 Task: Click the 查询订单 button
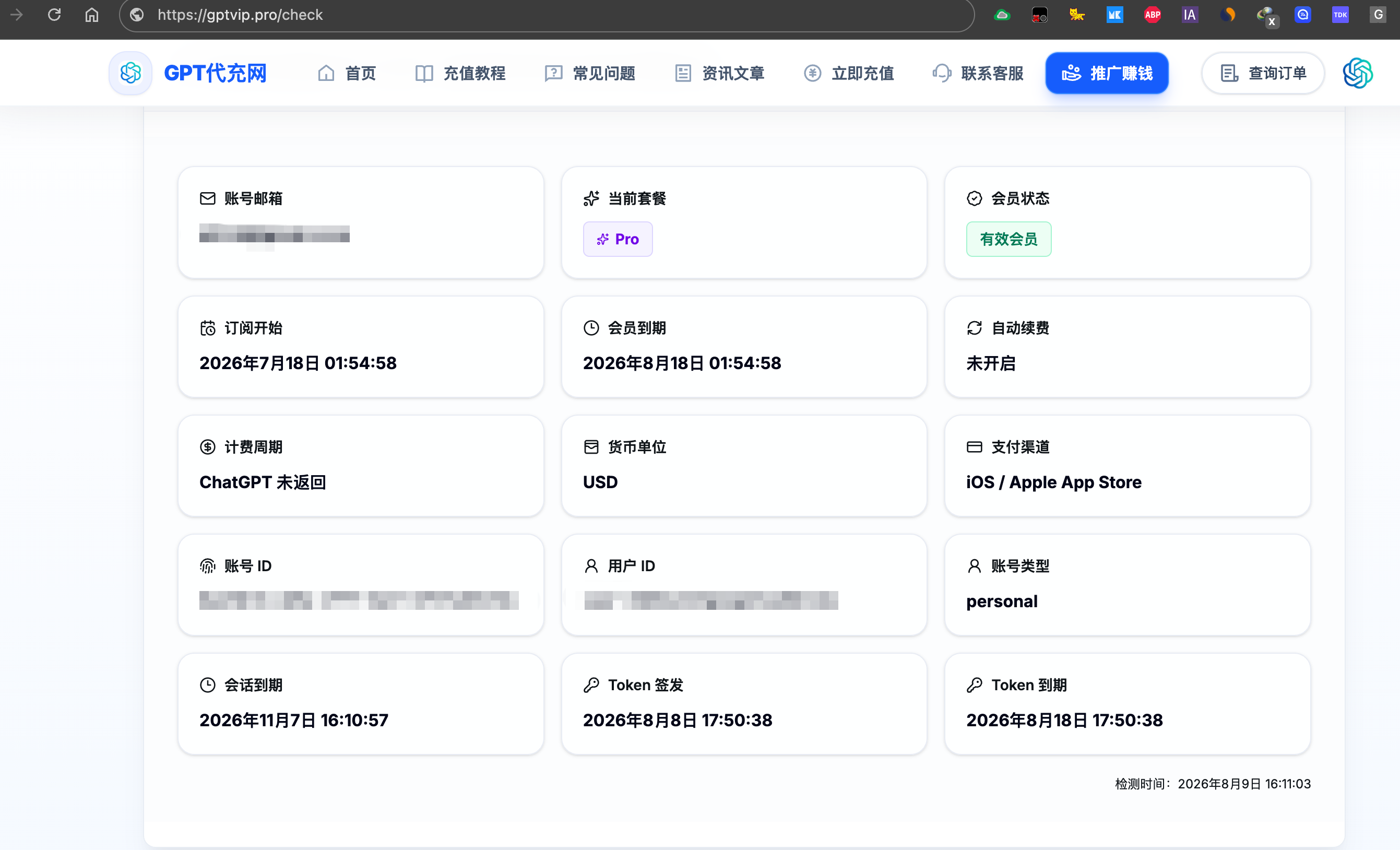click(1263, 73)
